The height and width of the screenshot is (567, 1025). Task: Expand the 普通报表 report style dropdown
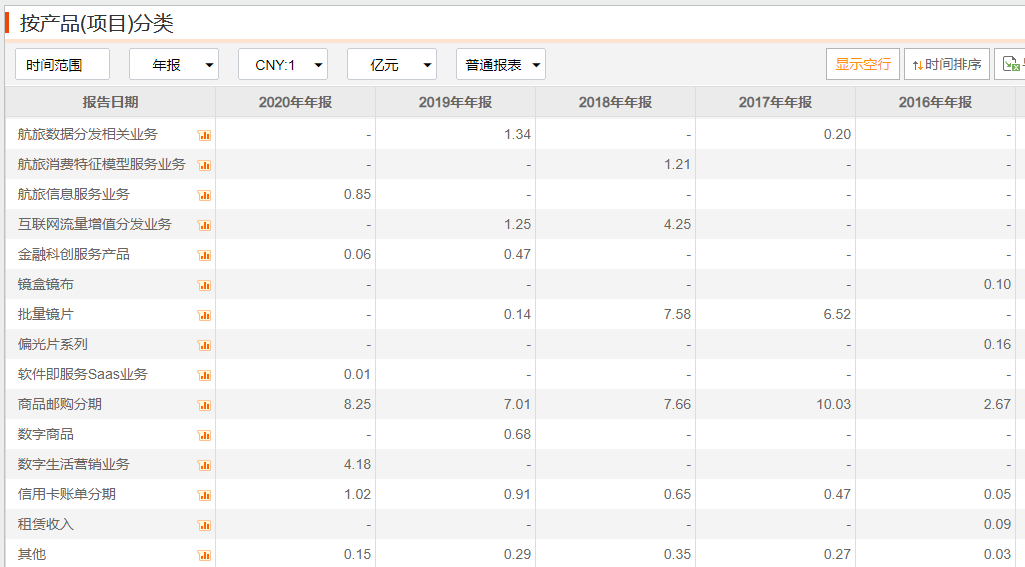(501, 64)
